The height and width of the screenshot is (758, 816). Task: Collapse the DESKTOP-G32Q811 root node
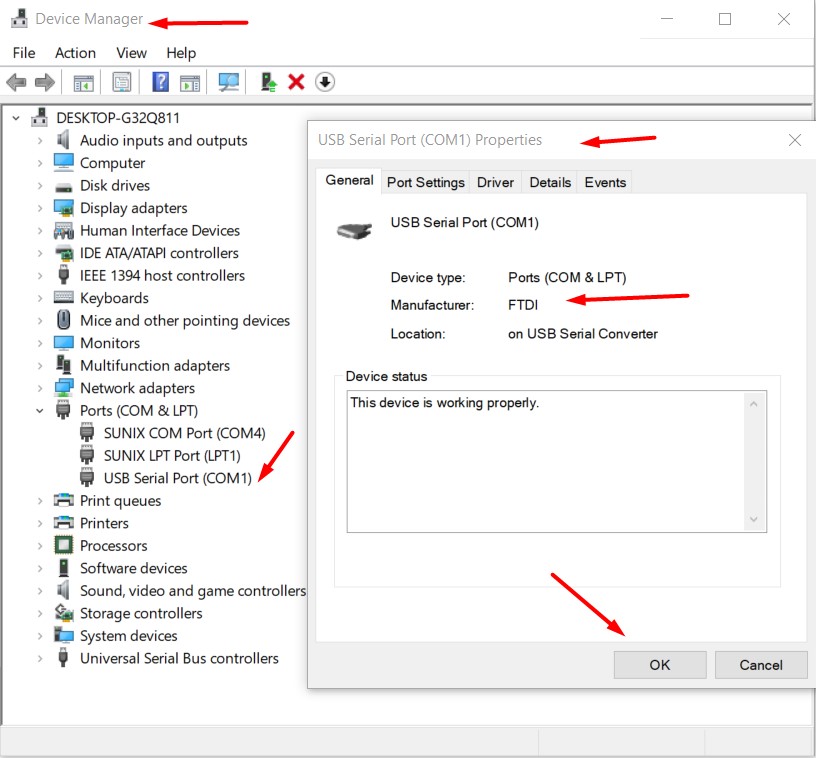(x=16, y=118)
